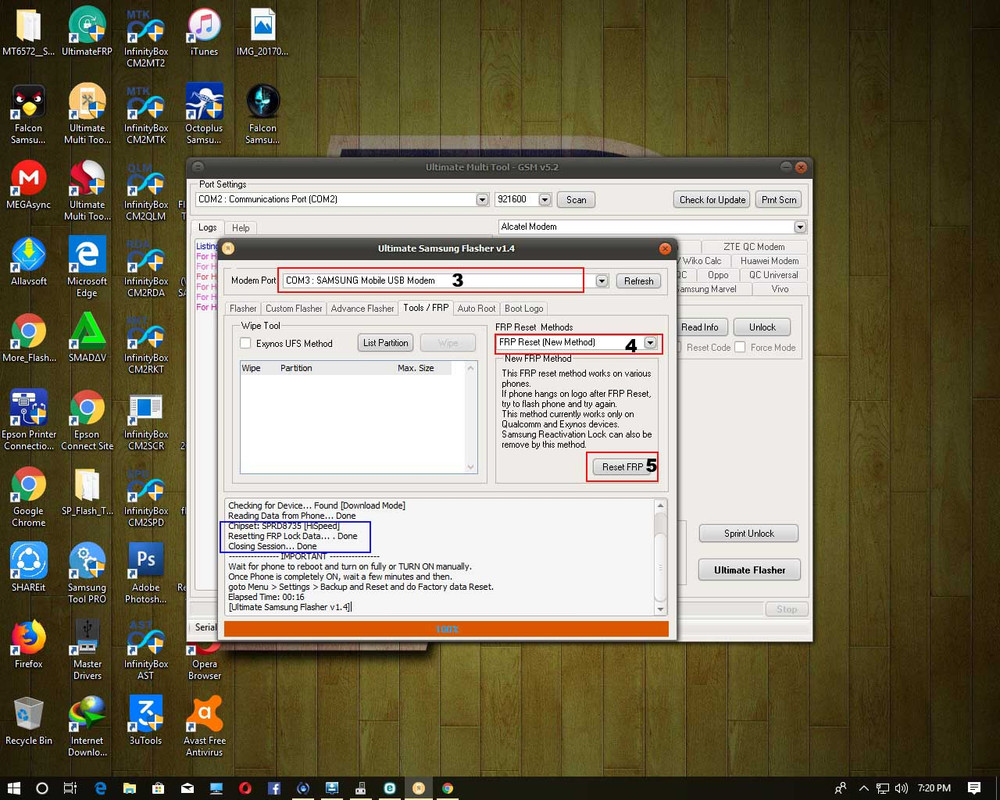Open the Octoplus Samsung shortcut

tap(204, 113)
